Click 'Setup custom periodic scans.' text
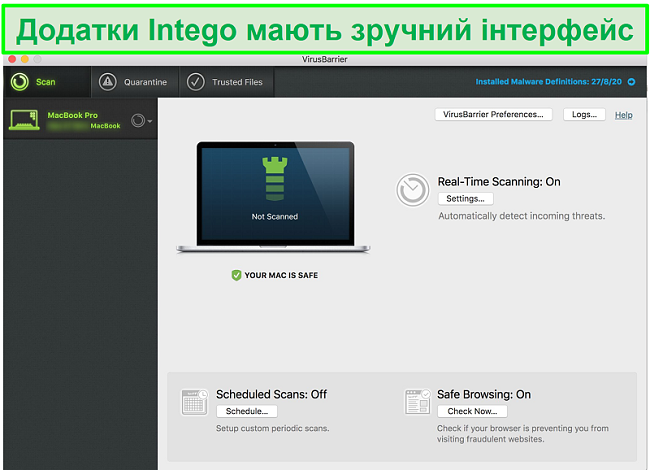 click(272, 428)
